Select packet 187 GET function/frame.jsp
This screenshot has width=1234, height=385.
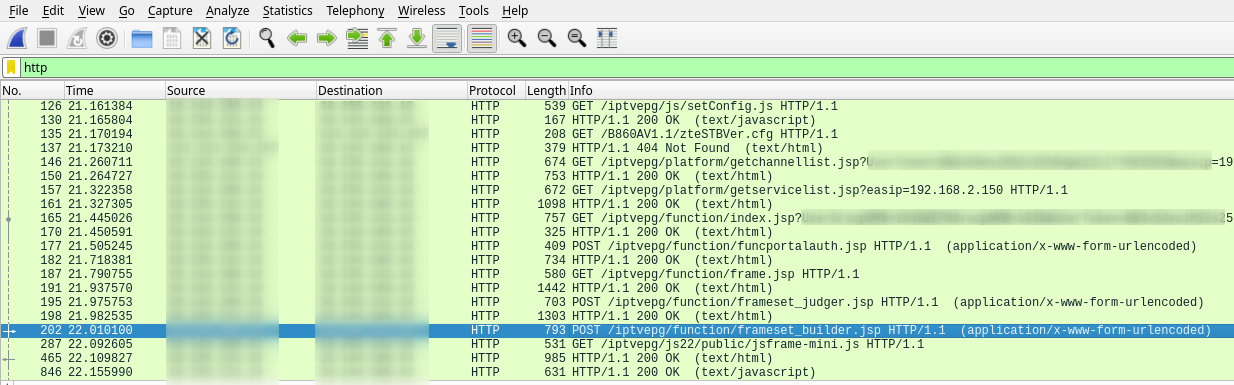(x=617, y=274)
